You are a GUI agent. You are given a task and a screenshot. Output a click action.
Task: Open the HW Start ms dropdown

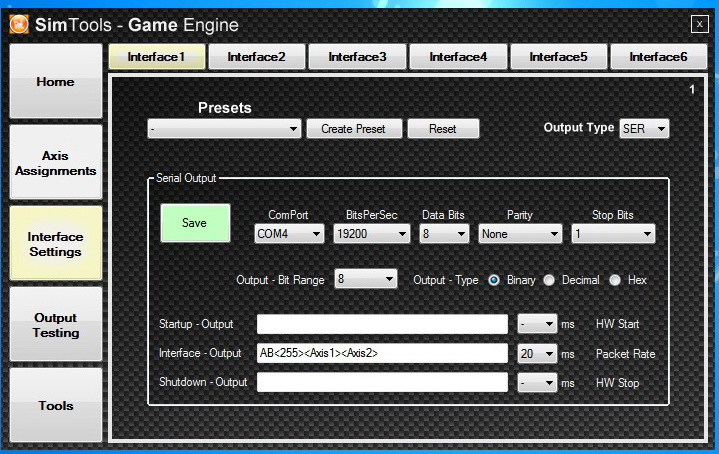click(x=537, y=324)
